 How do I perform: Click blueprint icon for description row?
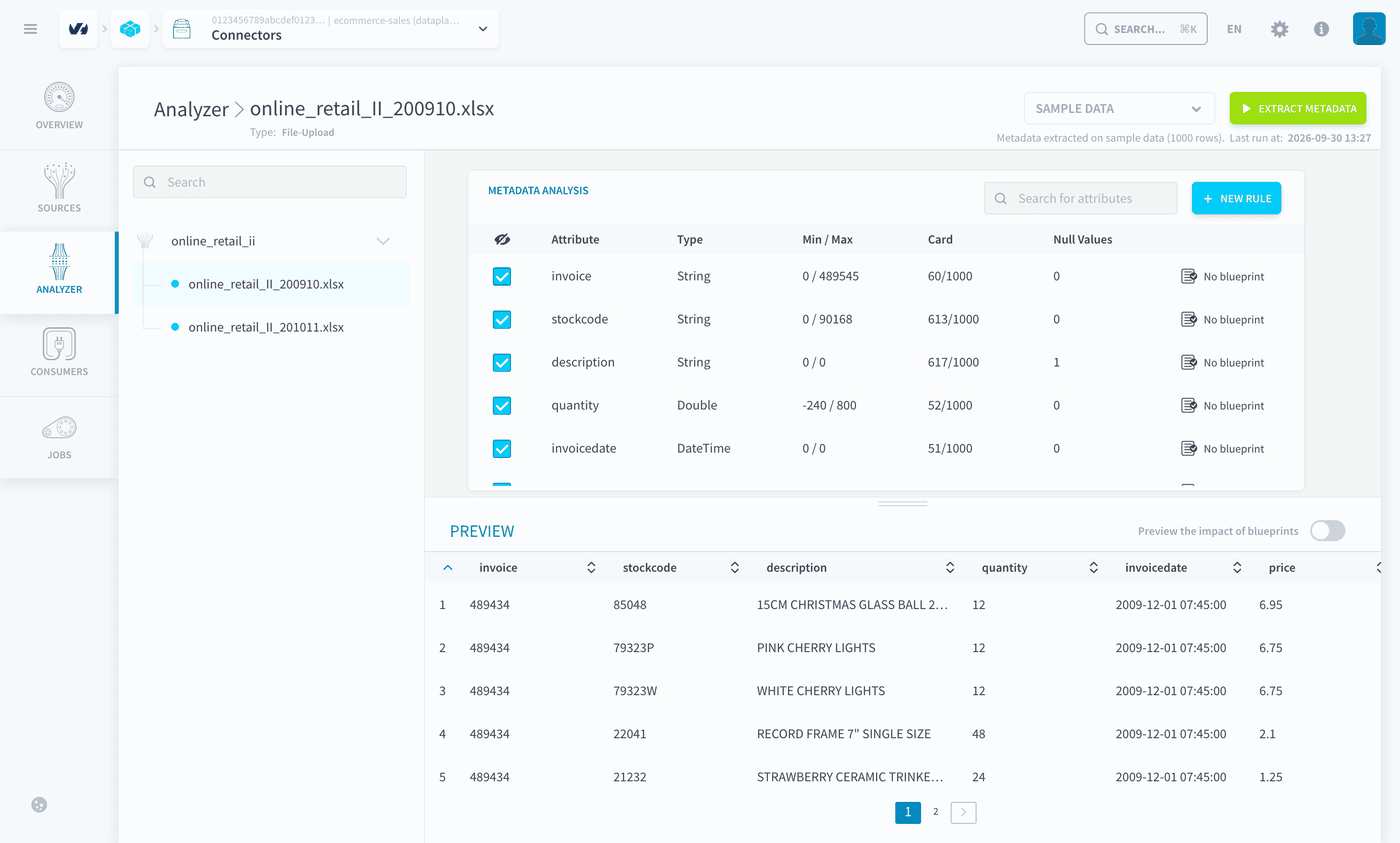click(x=1189, y=362)
